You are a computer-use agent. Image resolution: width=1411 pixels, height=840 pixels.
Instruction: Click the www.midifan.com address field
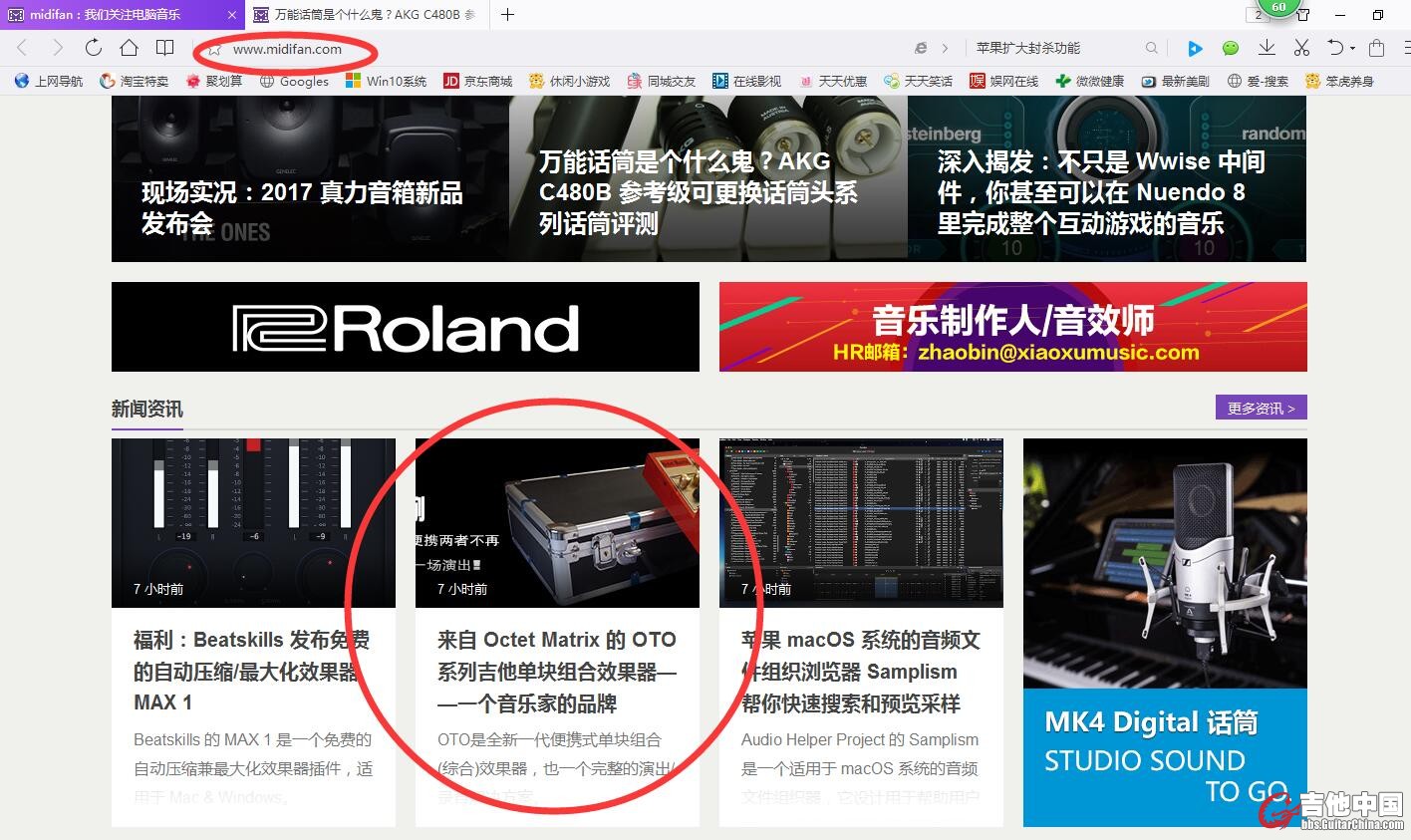click(x=287, y=49)
